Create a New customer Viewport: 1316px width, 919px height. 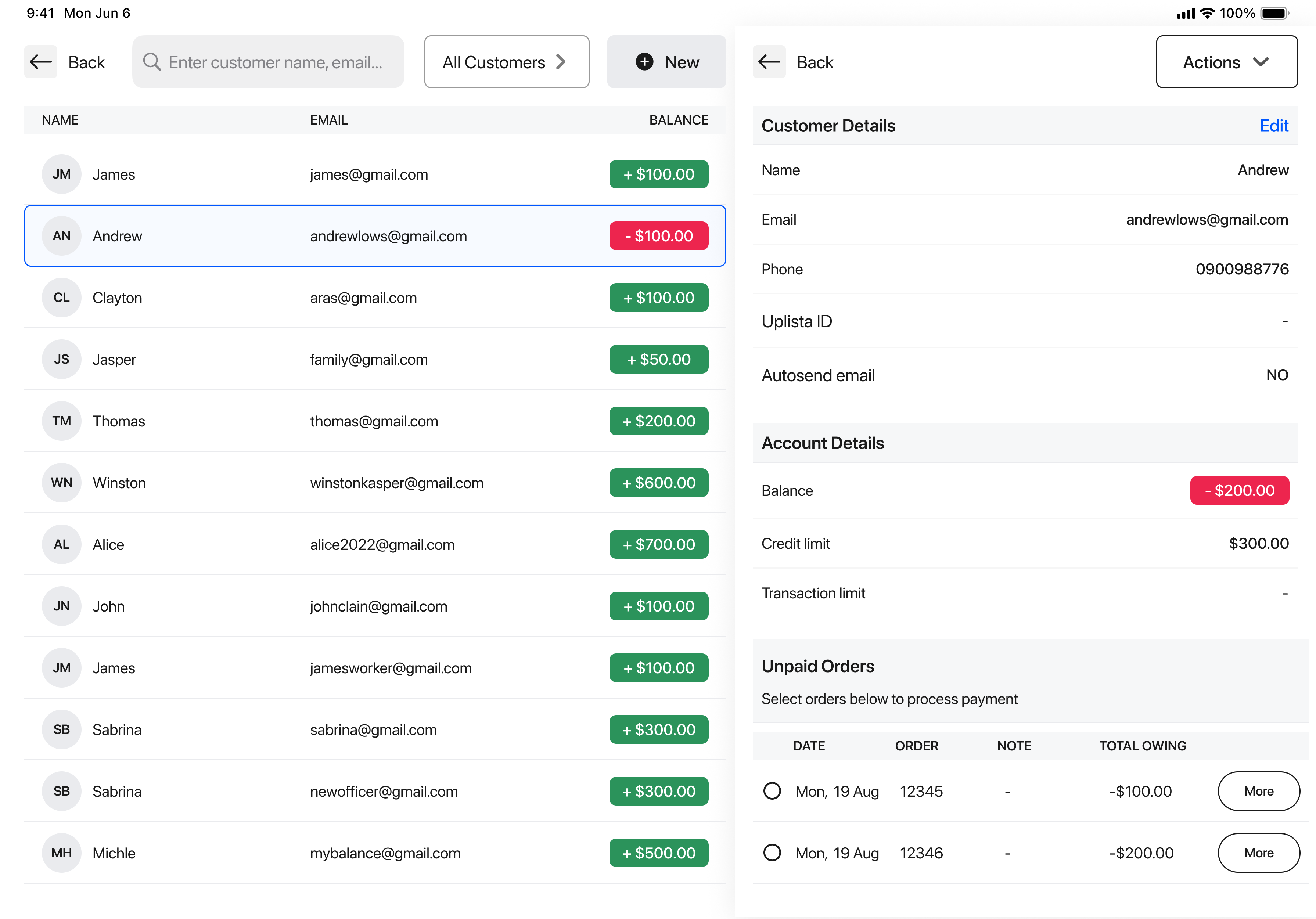tap(666, 62)
